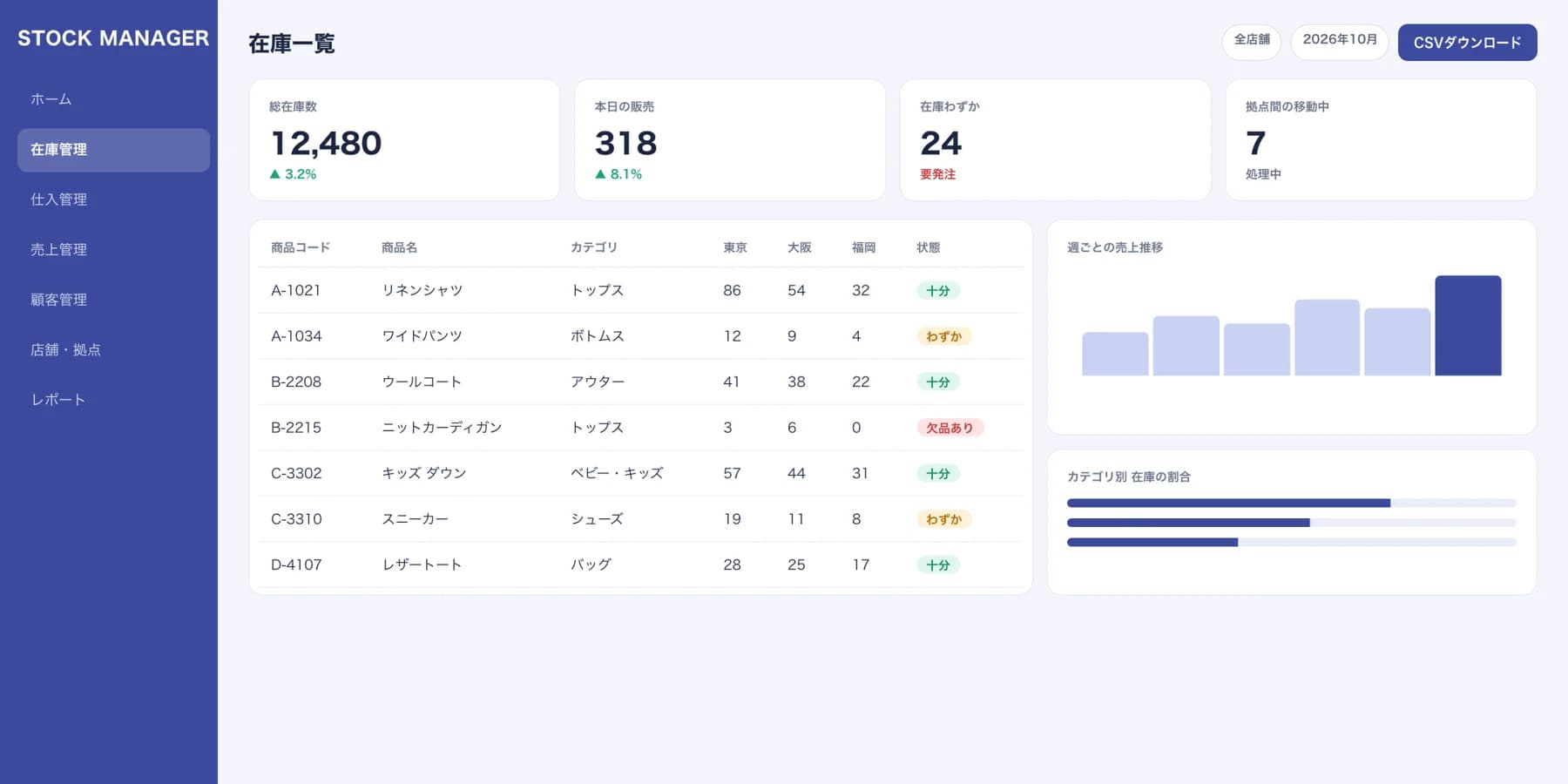The width and height of the screenshot is (1568, 784).
Task: Select product code A-1021
Action: pos(296,290)
